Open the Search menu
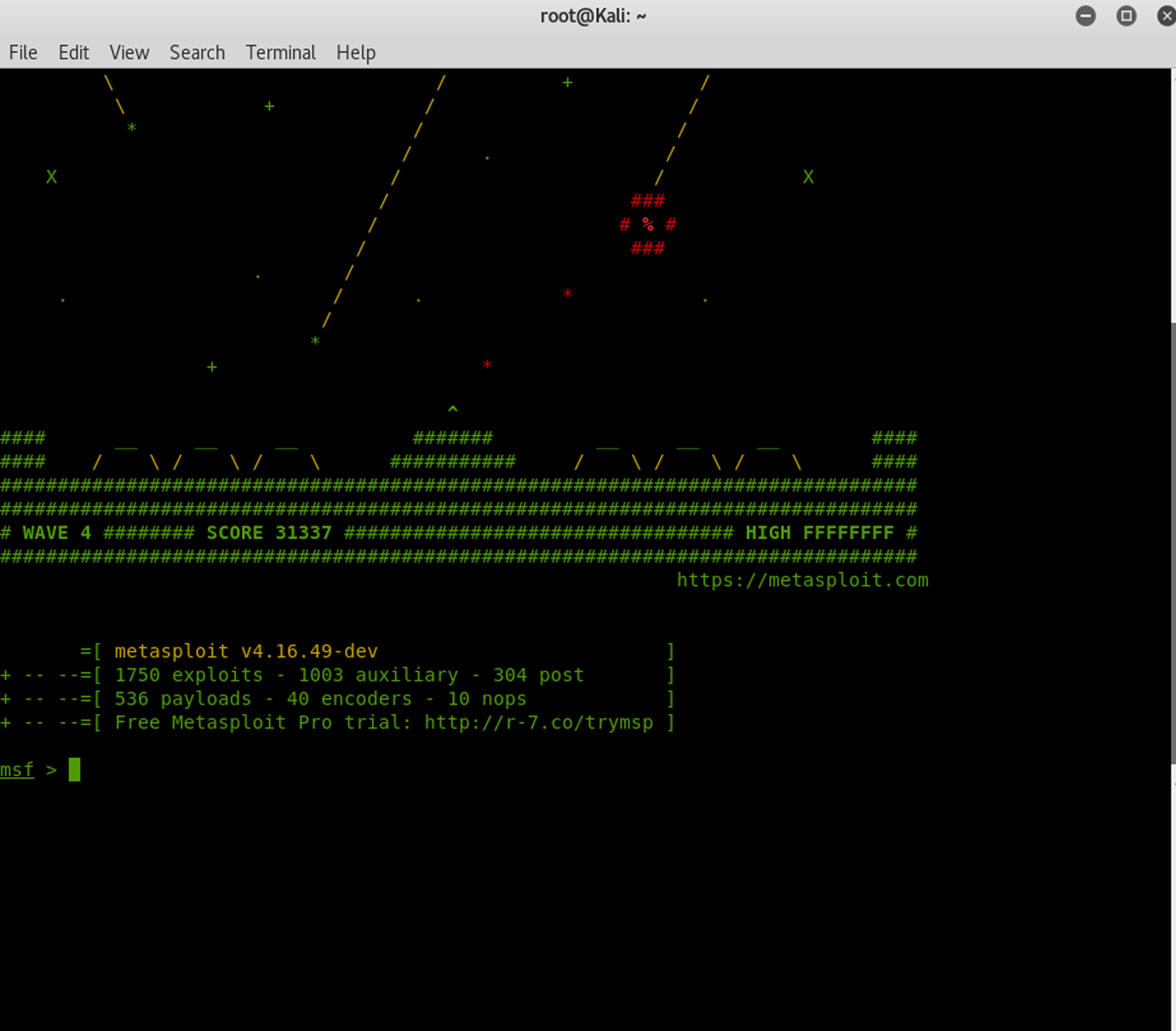1176x1031 pixels. 197,53
